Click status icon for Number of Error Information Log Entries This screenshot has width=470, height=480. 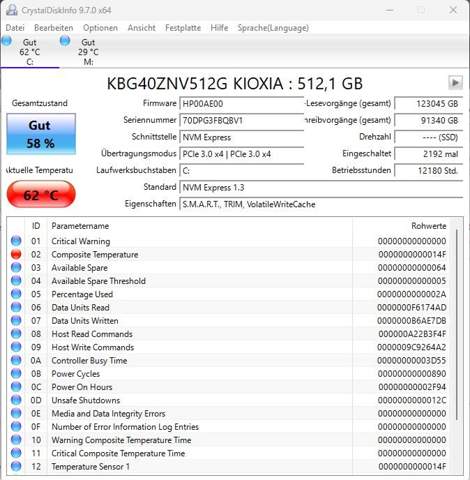pos(16,426)
